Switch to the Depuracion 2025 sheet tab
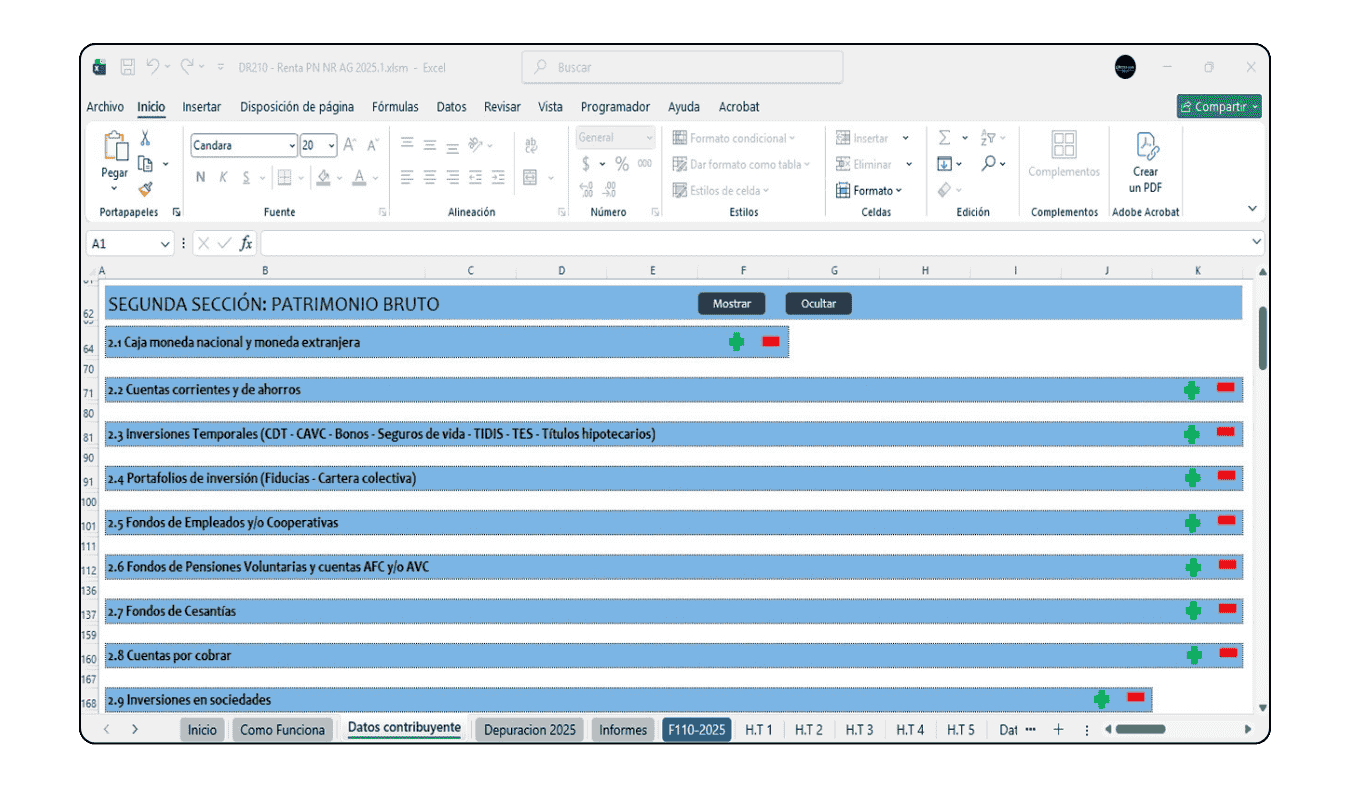Image resolution: width=1350 pixels, height=788 pixels. click(x=529, y=730)
